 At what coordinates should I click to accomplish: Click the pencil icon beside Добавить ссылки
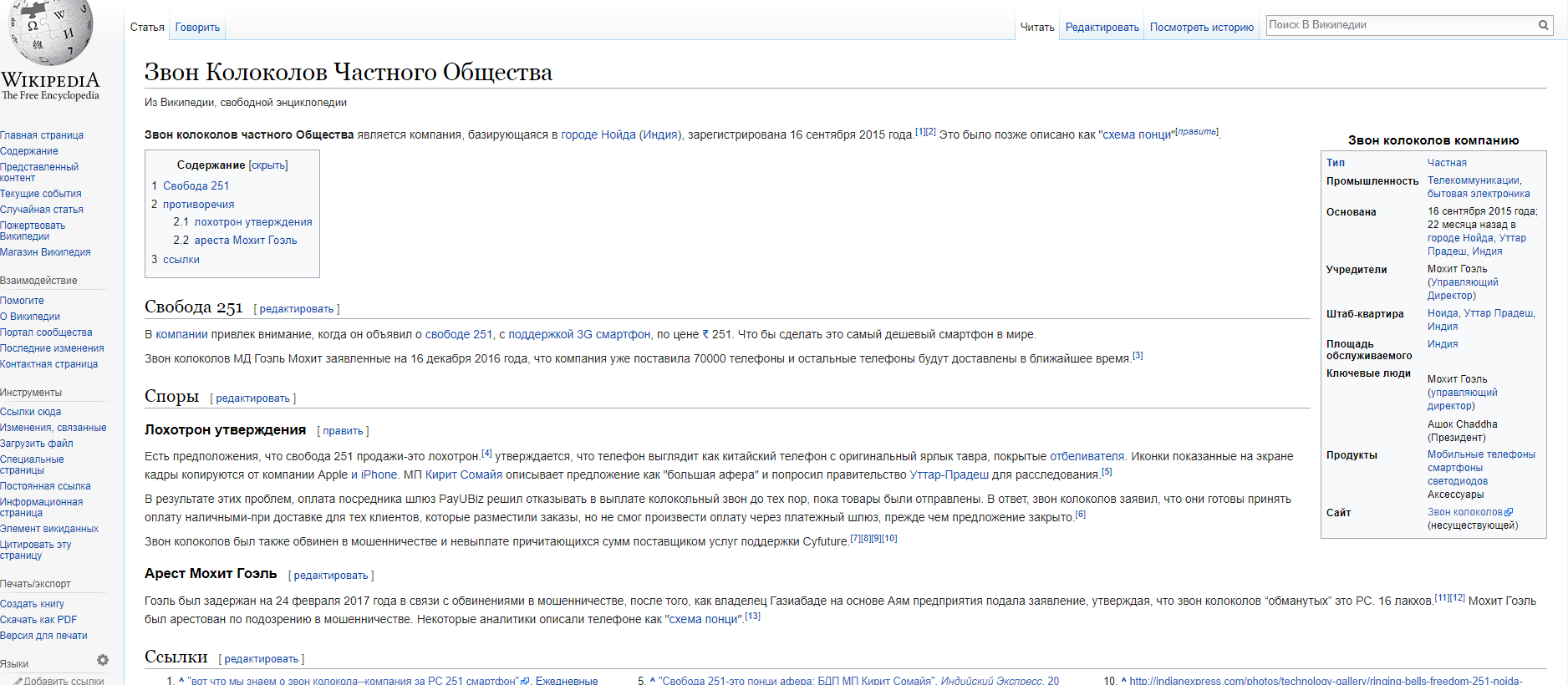coord(18,682)
